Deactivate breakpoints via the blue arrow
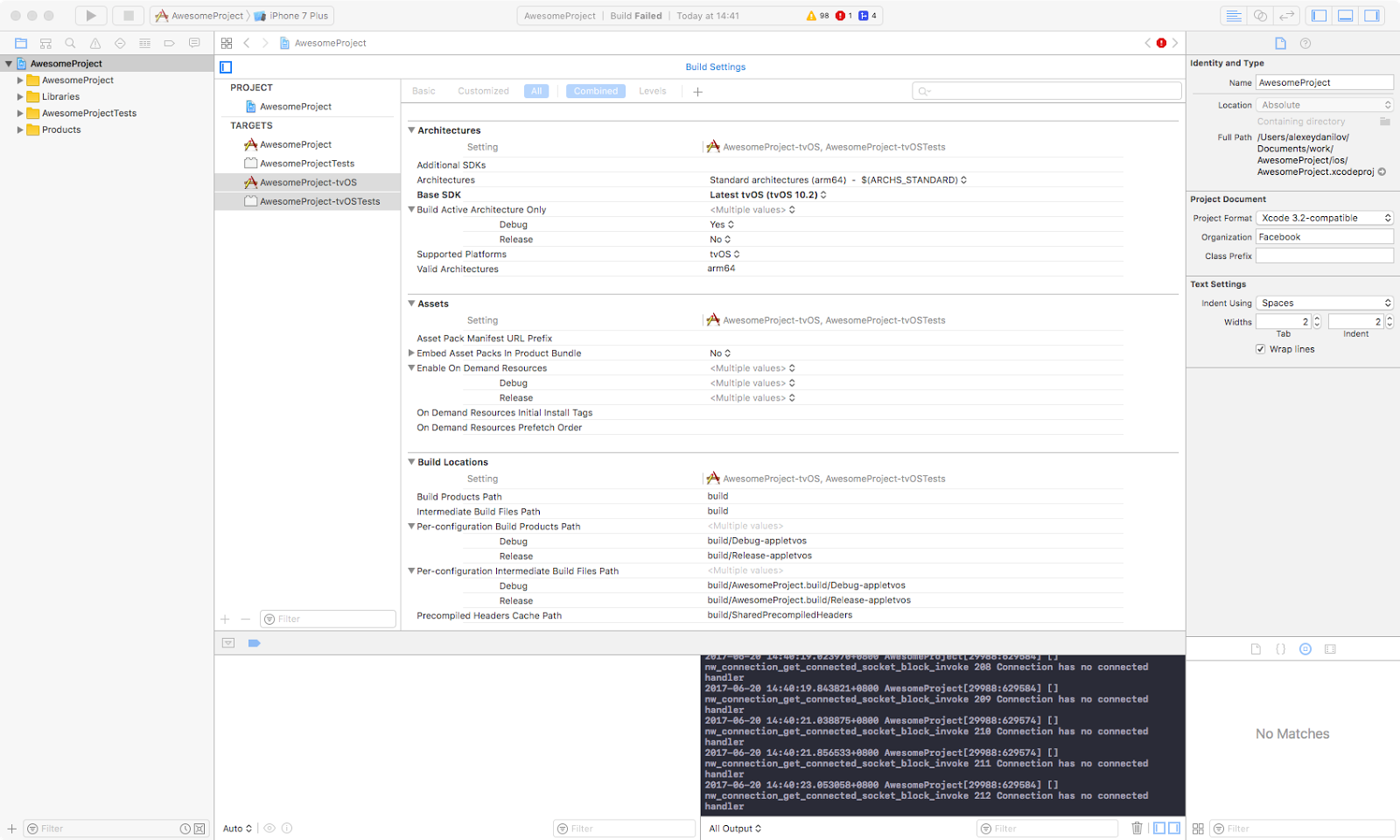The image size is (1400, 840). 254,642
